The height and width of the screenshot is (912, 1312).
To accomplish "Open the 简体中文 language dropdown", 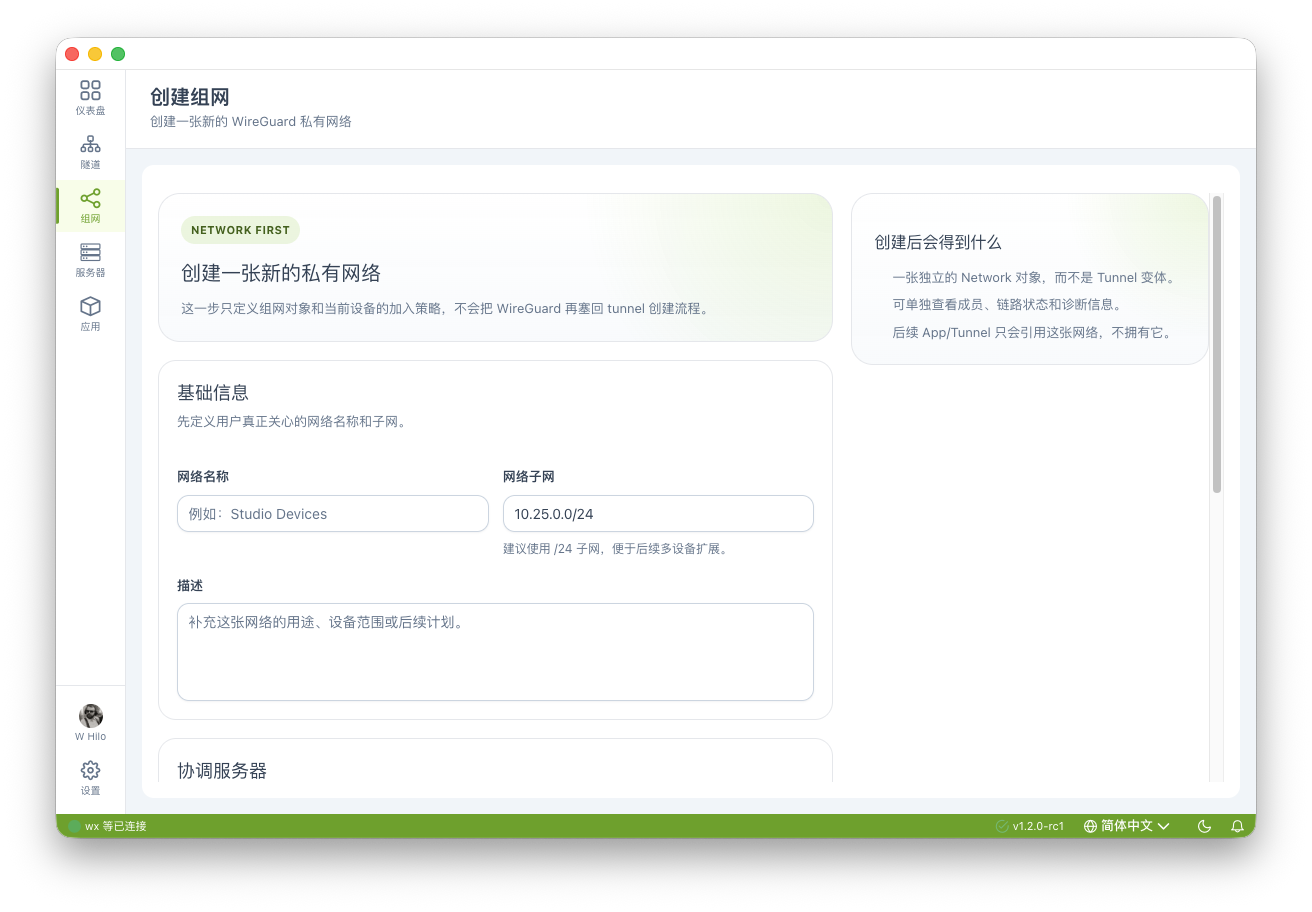I will 1126,826.
